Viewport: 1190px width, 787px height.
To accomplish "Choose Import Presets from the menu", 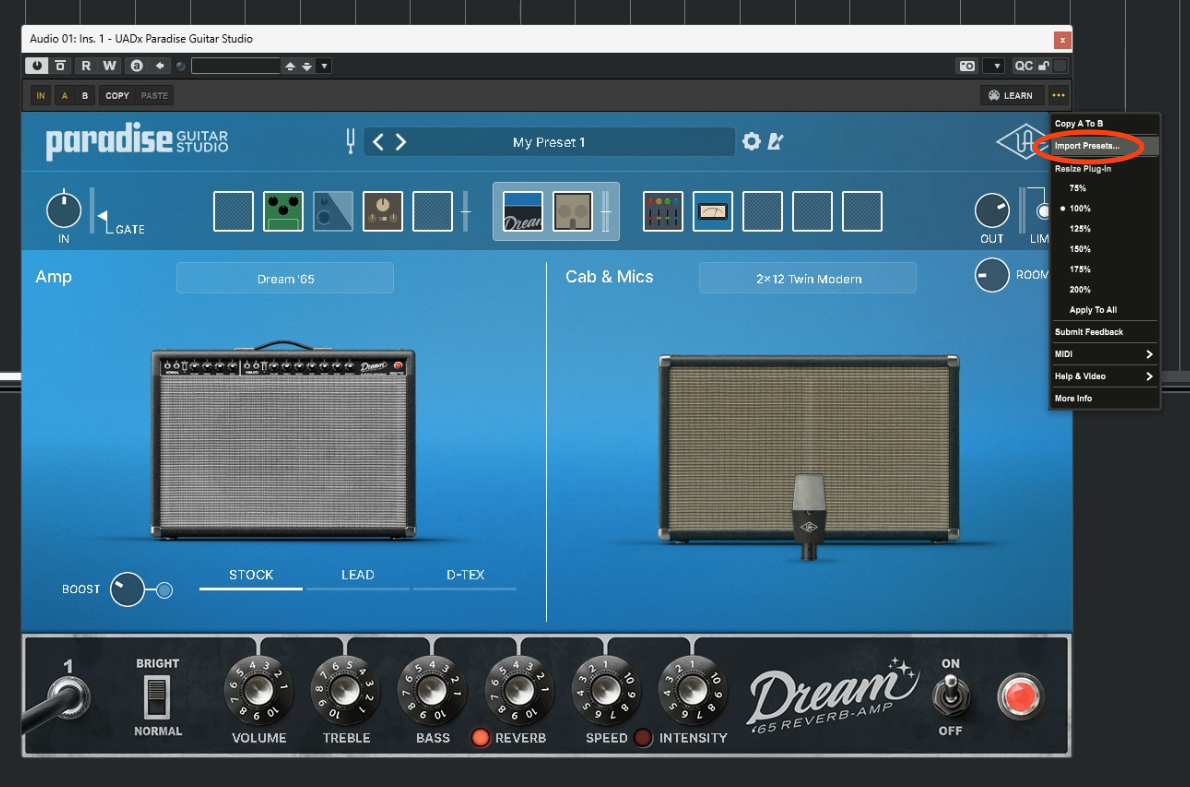I will 1087,146.
